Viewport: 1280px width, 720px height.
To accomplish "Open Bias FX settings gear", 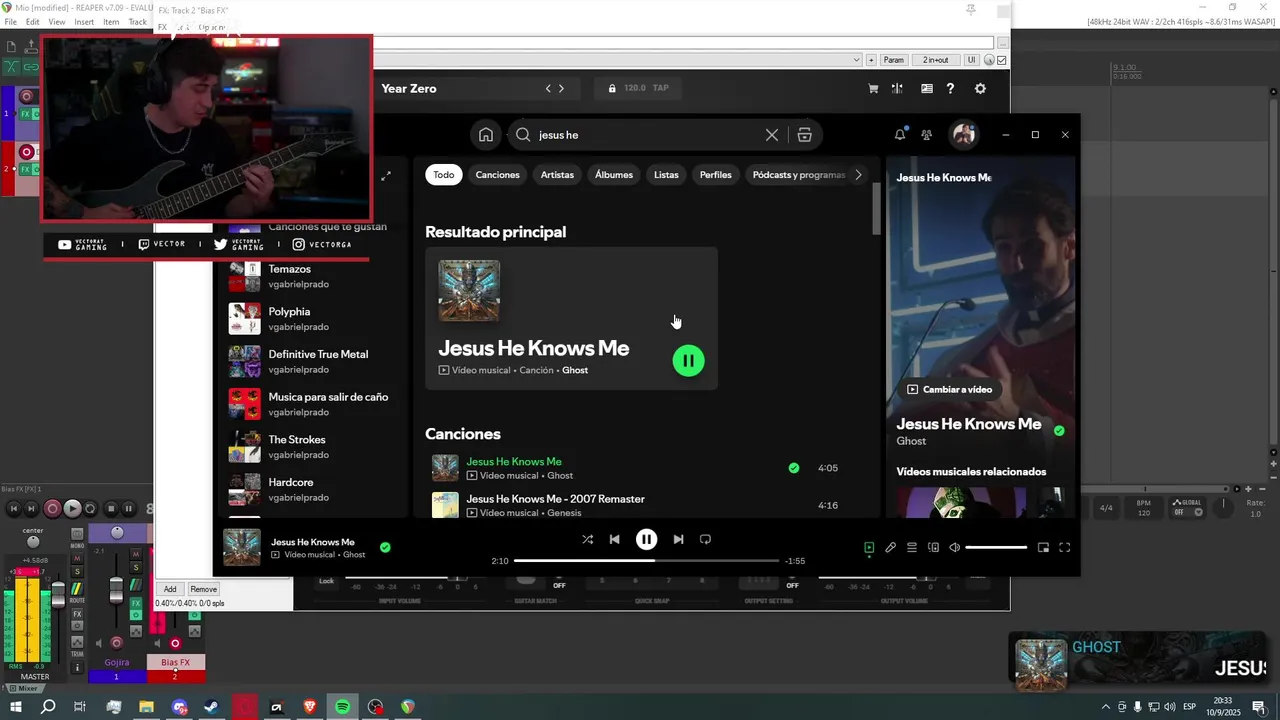I will 980,88.
